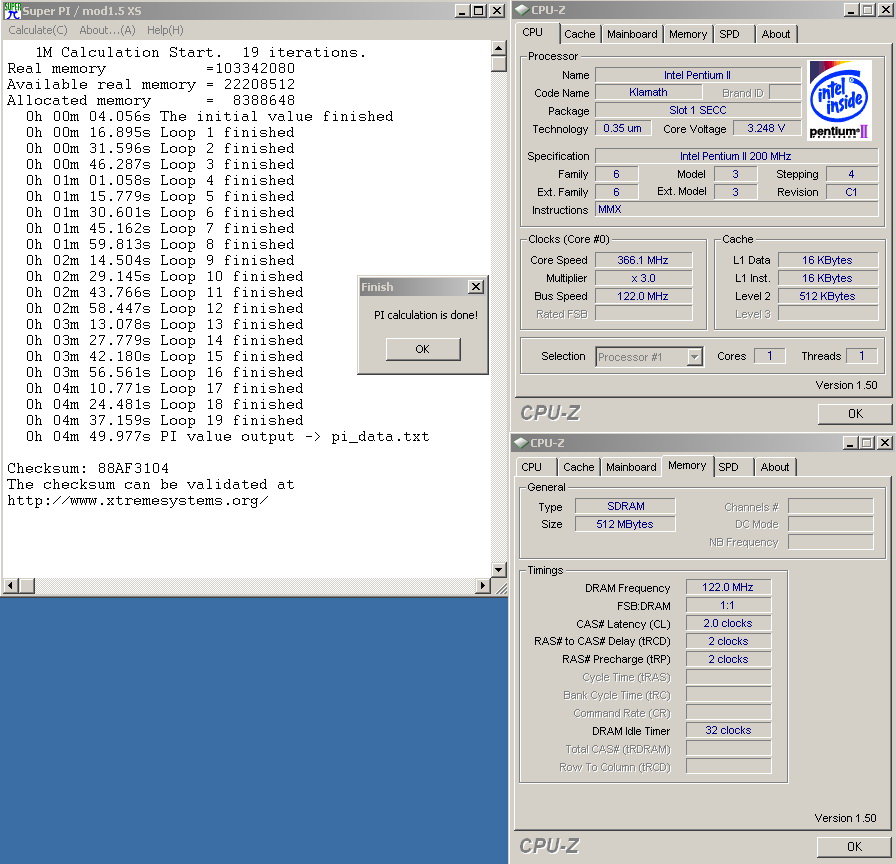Switch to the Memory tab in the top CPU-Z window
This screenshot has width=896, height=864.
point(688,34)
